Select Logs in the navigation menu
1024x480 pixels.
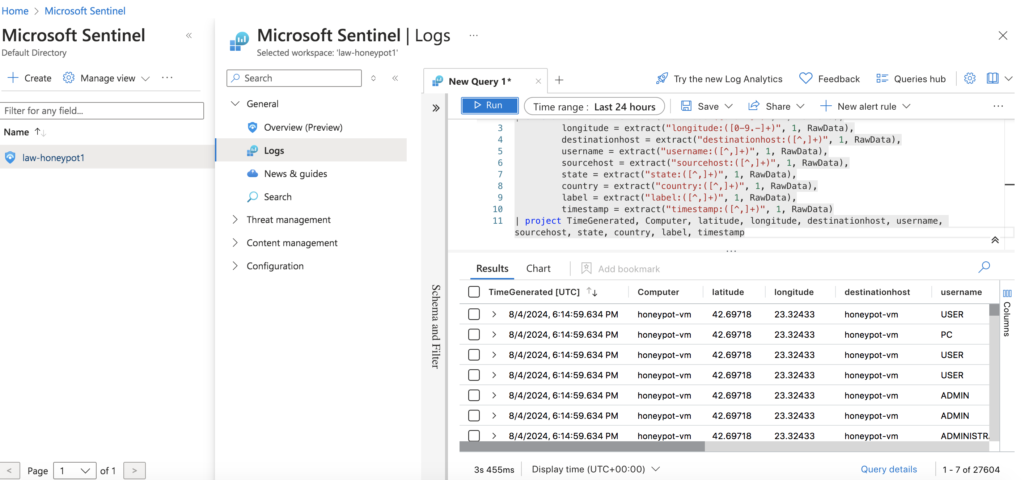coord(310,150)
